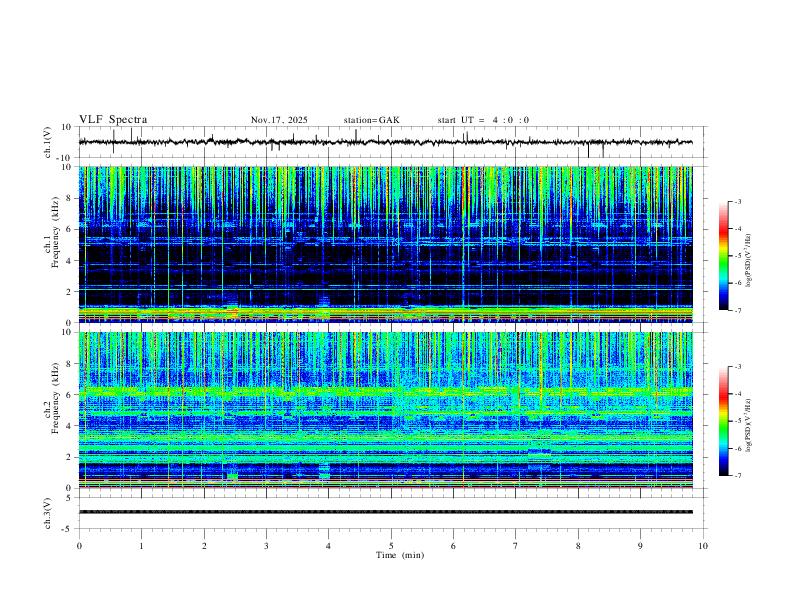Screen dimensions: 792x612
Task: Click the log(PSD) label beside ch.1 color bar
Action: point(749,261)
